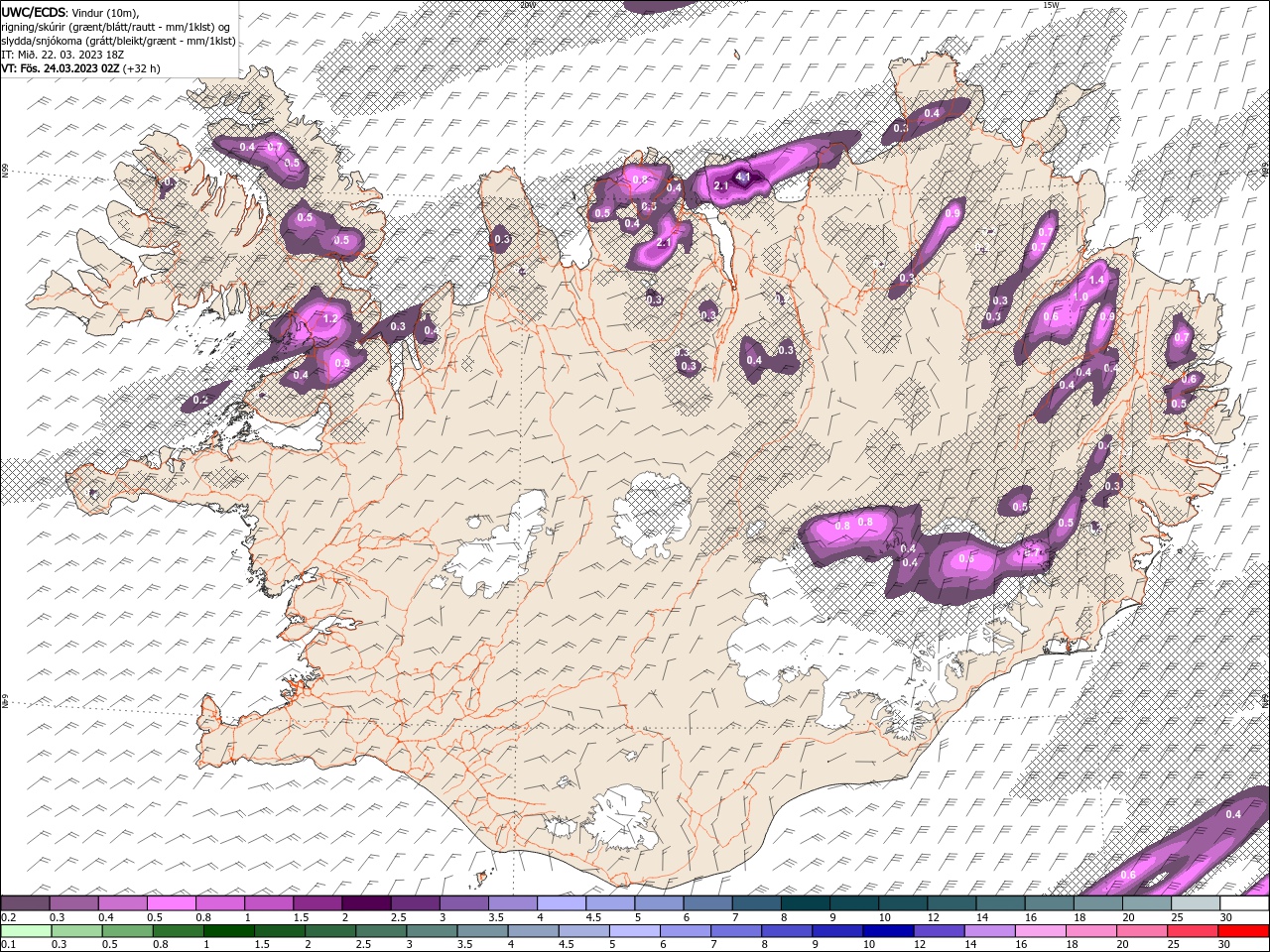Pick the medium green 0.5 swatch in bottom legend
This screenshot has height=952, width=1270.
tap(127, 930)
